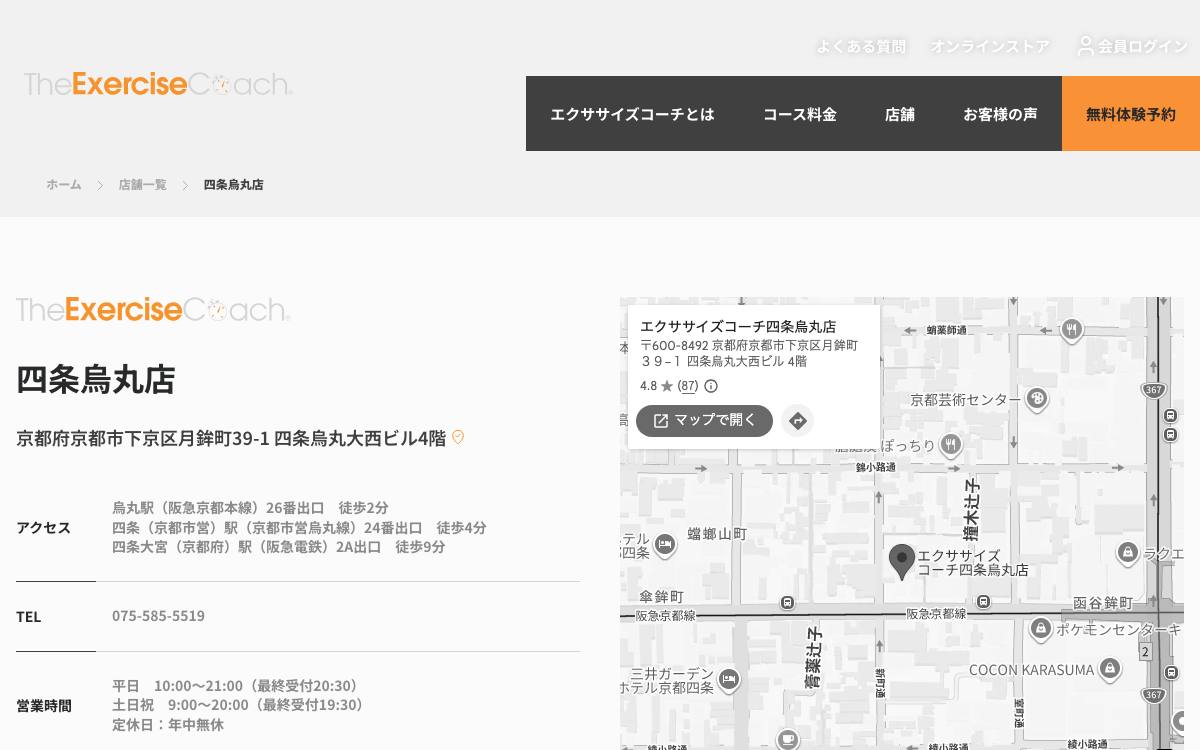Click COCON KARASUMA shopping icon
Screen dimensions: 1200x750
pyautogui.click(x=1109, y=669)
